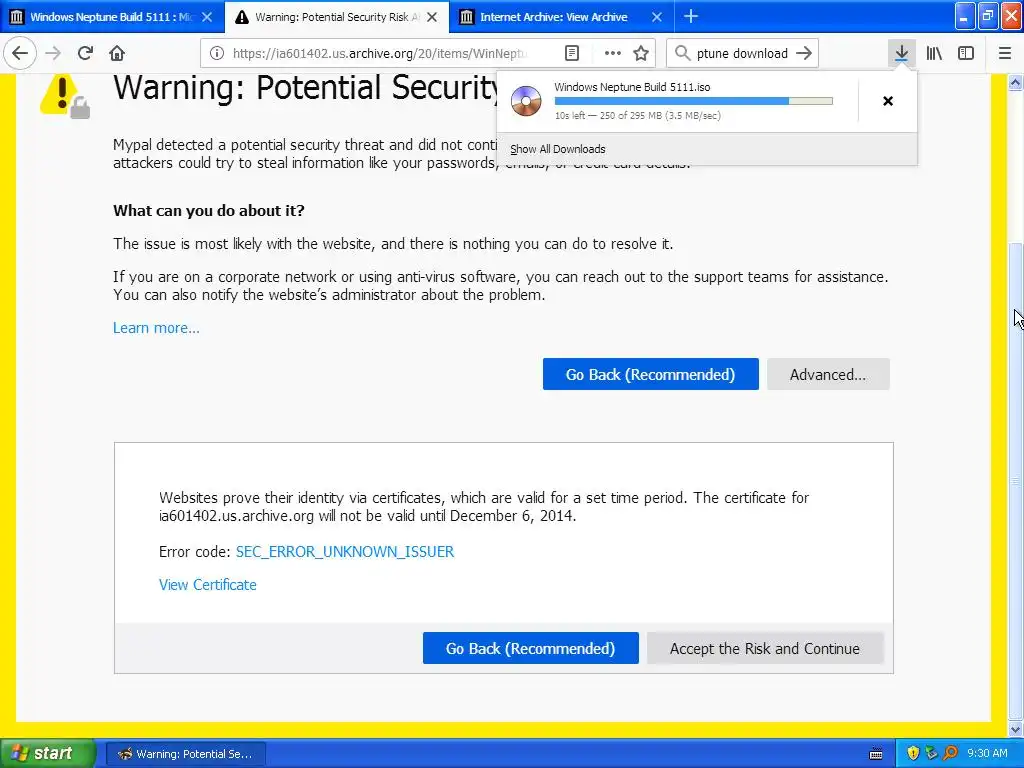The height and width of the screenshot is (768, 1024).
Task: Click the scrollbar up arrow
Action: tap(1016, 82)
